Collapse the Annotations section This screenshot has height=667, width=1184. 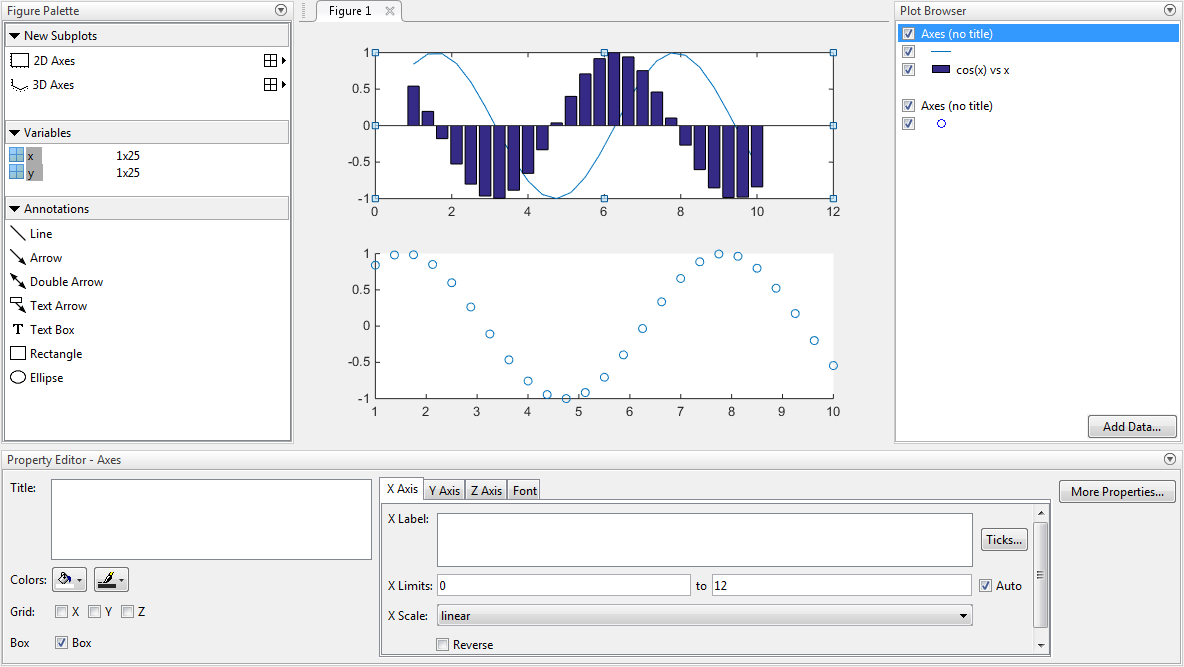tap(14, 208)
